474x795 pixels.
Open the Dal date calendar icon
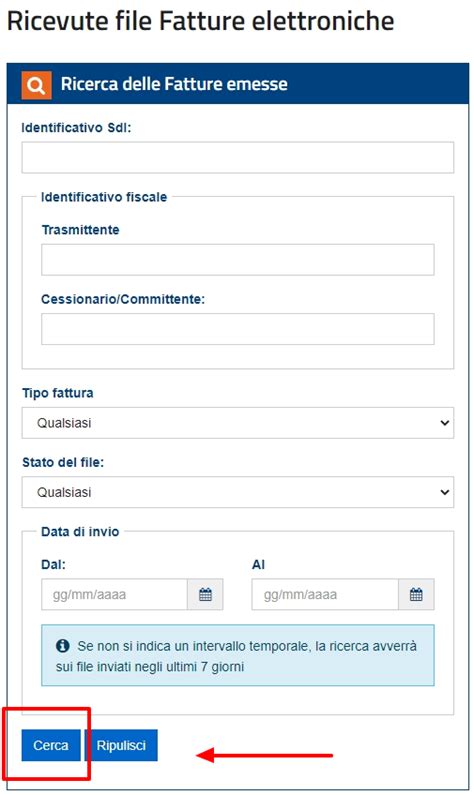coord(205,594)
